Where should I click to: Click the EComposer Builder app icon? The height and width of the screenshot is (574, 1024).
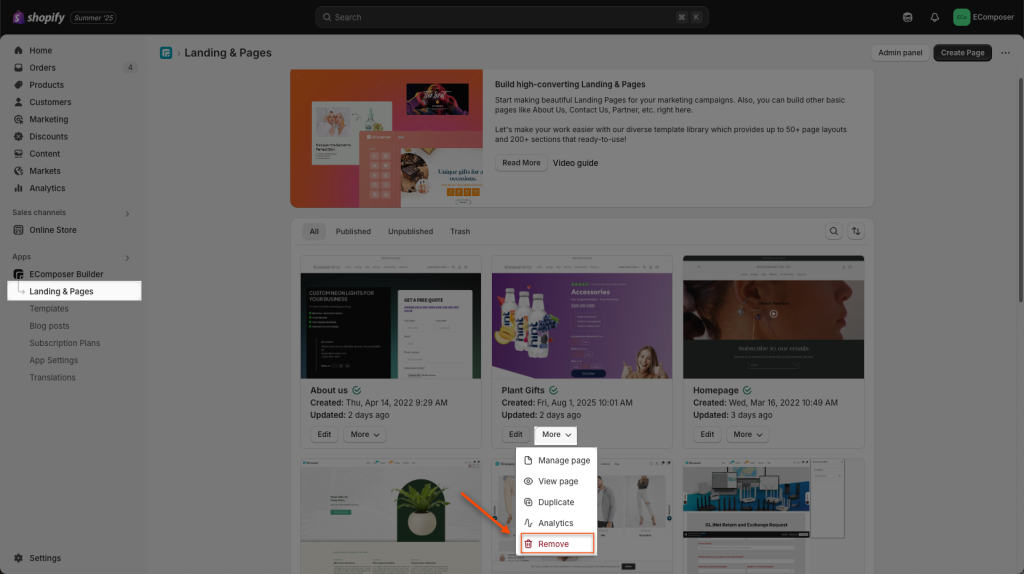[x=18, y=274]
